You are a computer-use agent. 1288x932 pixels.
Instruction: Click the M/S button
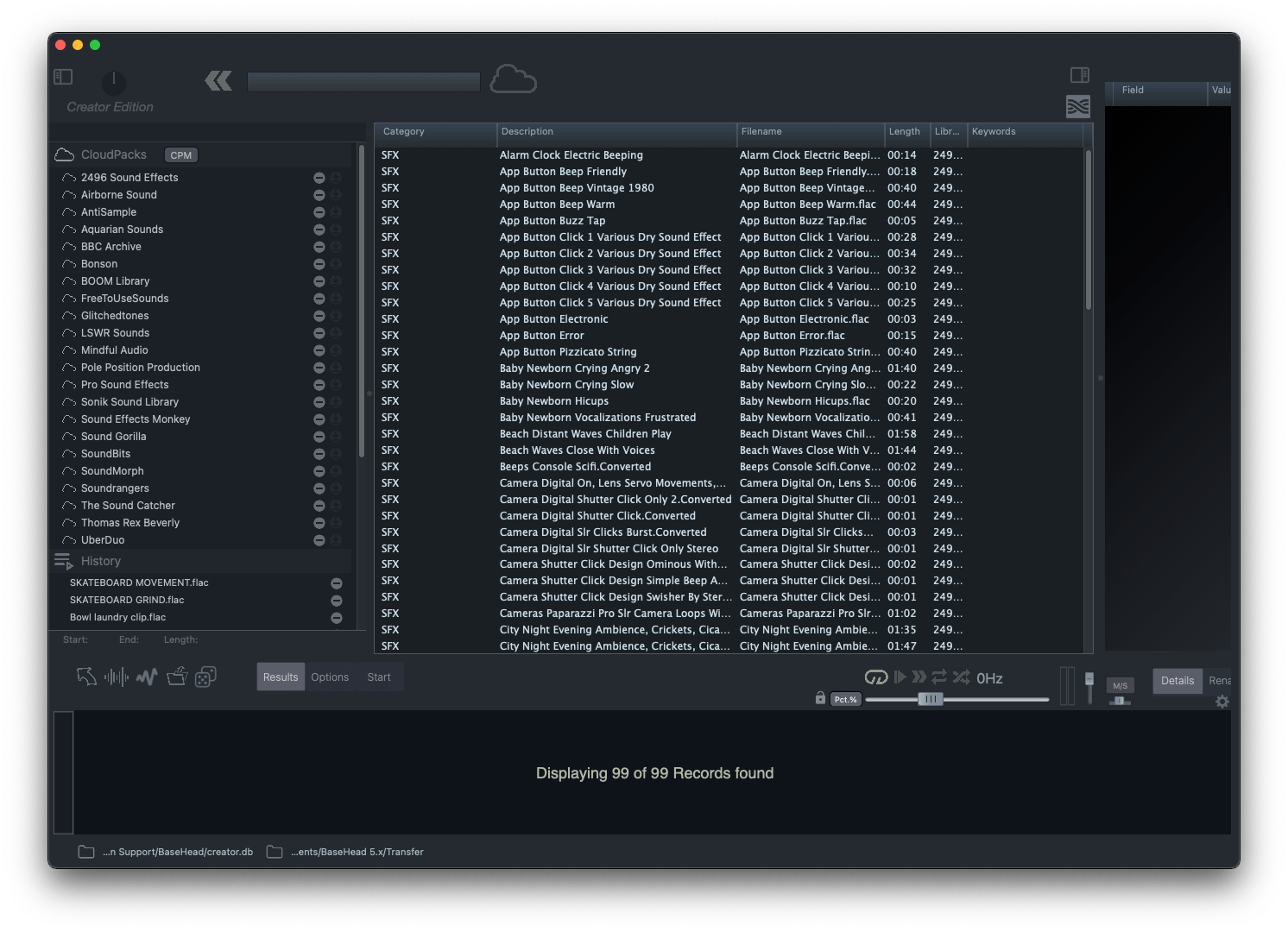(x=1120, y=686)
